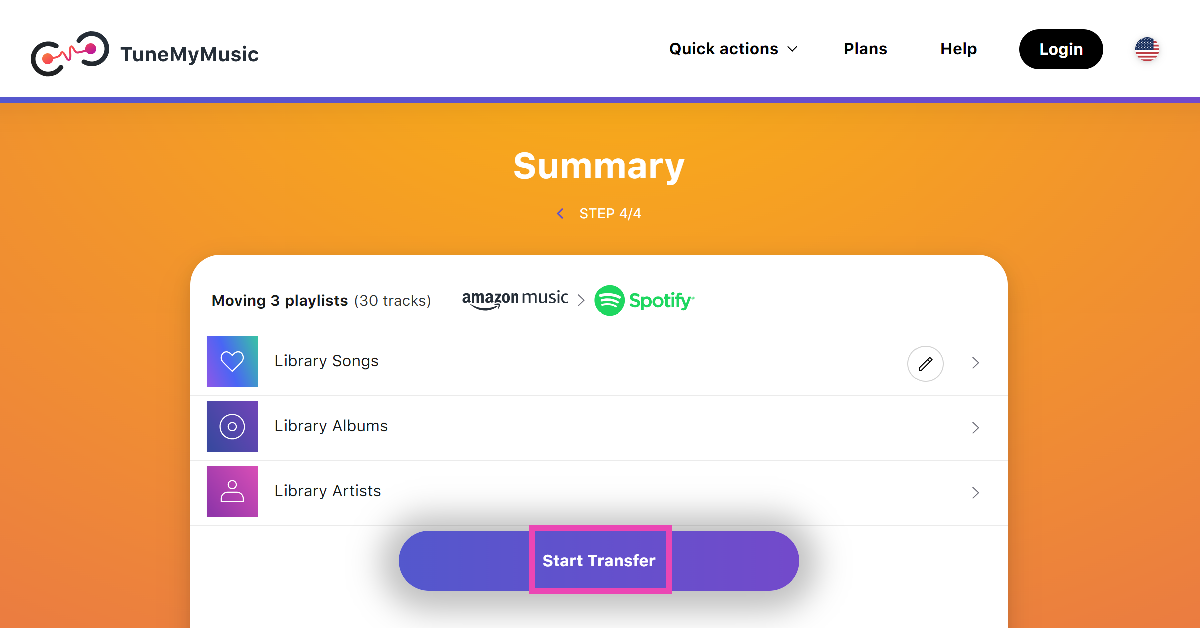1200x628 pixels.
Task: Click the disc Library Albums thumbnail
Action: click(x=232, y=426)
